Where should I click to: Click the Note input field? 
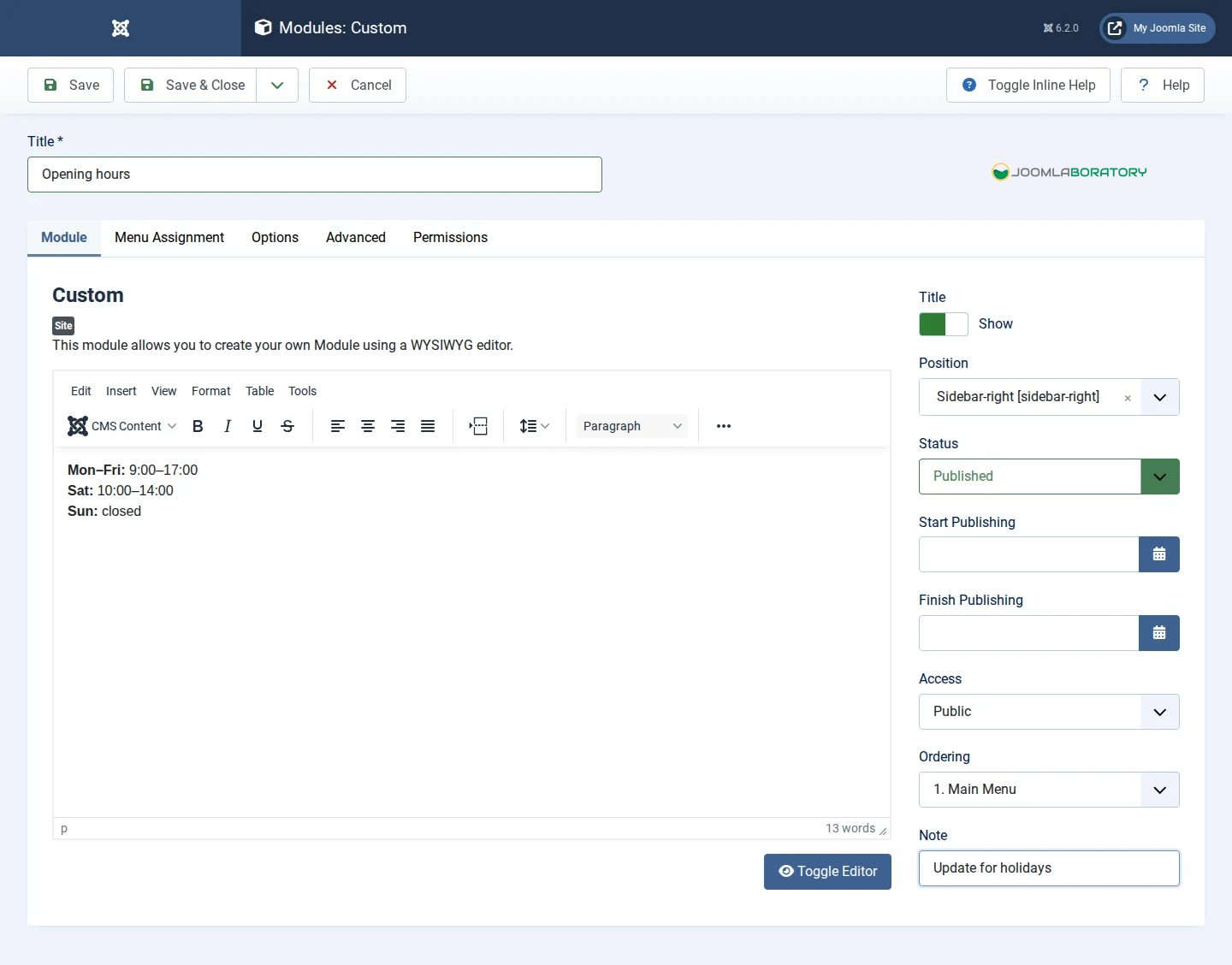(1049, 868)
